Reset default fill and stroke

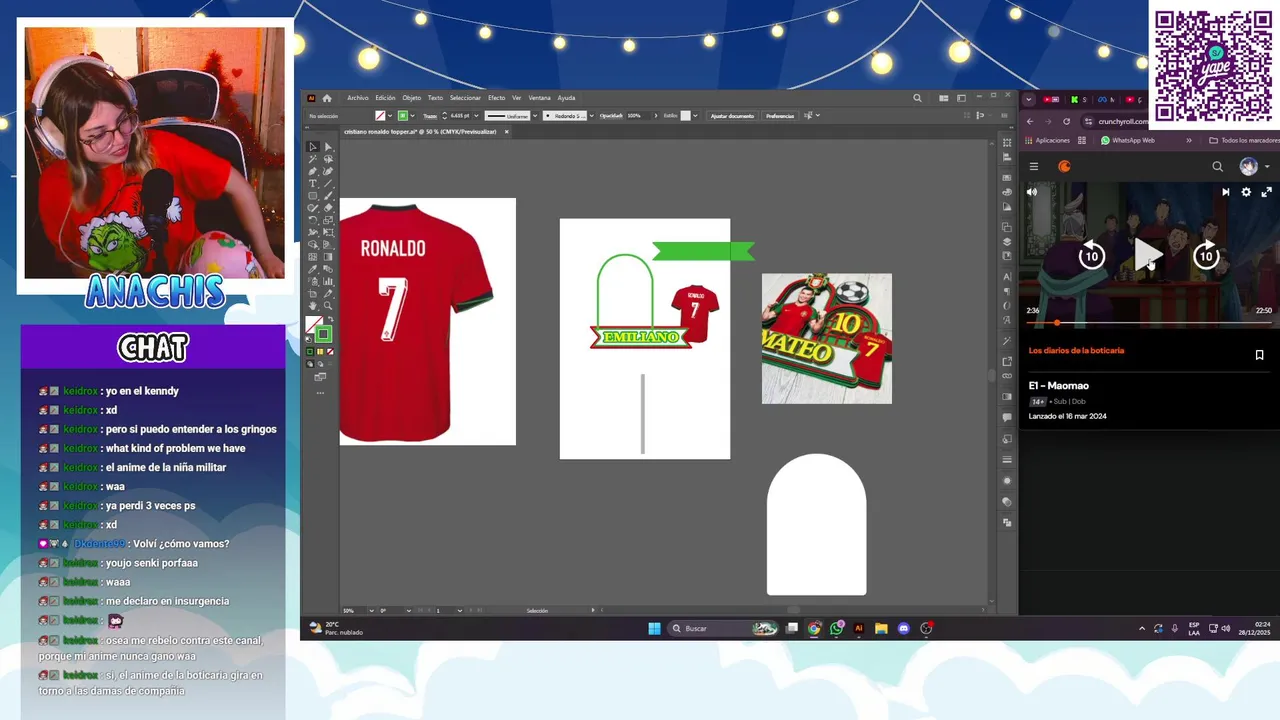coord(309,338)
